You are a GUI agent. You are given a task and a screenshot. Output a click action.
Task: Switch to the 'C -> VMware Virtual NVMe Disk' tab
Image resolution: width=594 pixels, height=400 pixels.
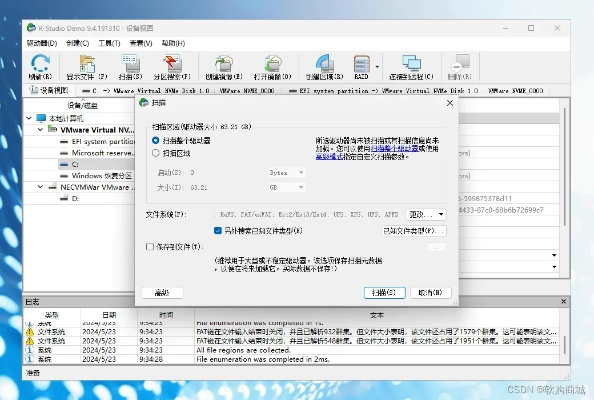[x=178, y=91]
